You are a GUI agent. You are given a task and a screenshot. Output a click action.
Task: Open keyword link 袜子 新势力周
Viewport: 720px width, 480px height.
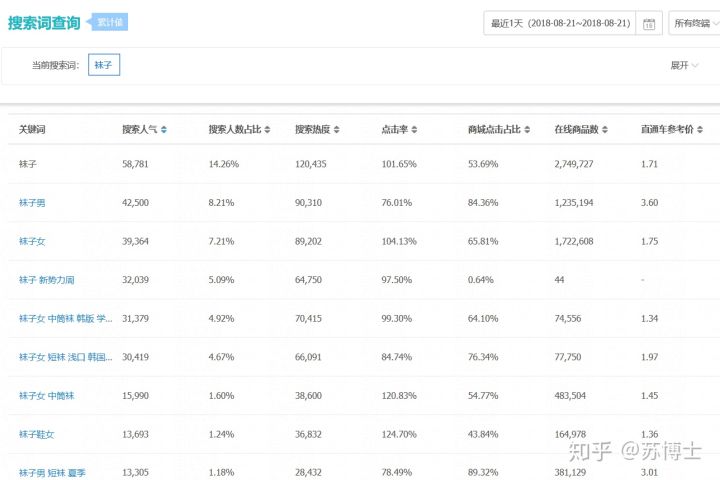click(x=47, y=280)
